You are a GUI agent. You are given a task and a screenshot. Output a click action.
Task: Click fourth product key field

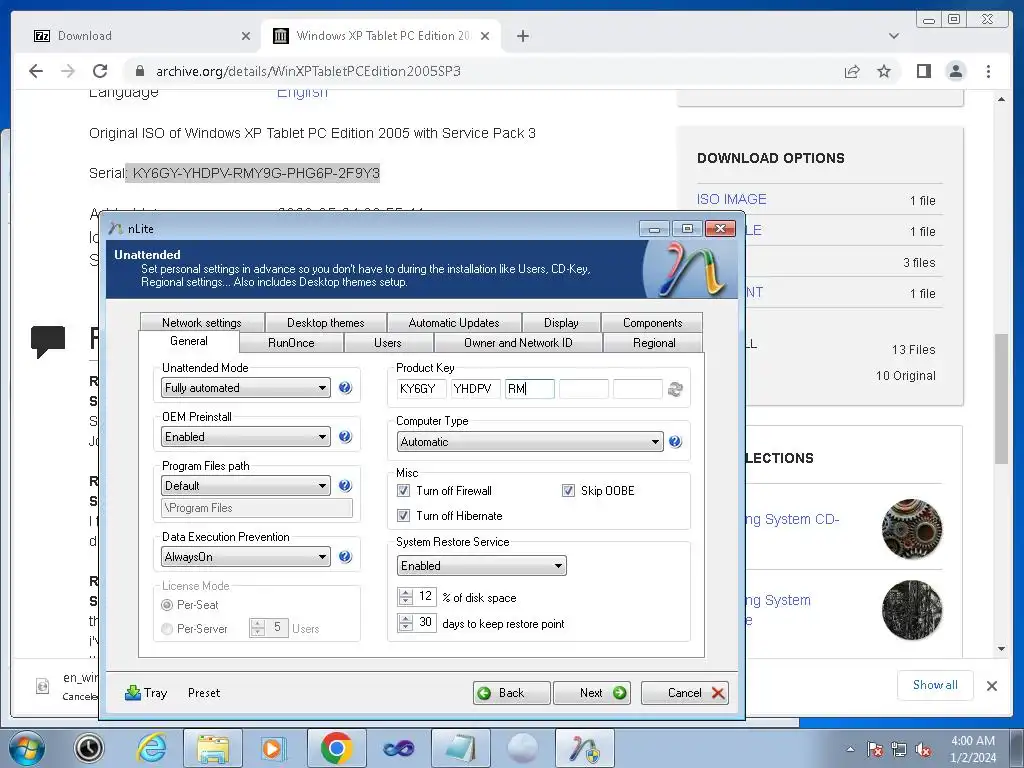(584, 389)
